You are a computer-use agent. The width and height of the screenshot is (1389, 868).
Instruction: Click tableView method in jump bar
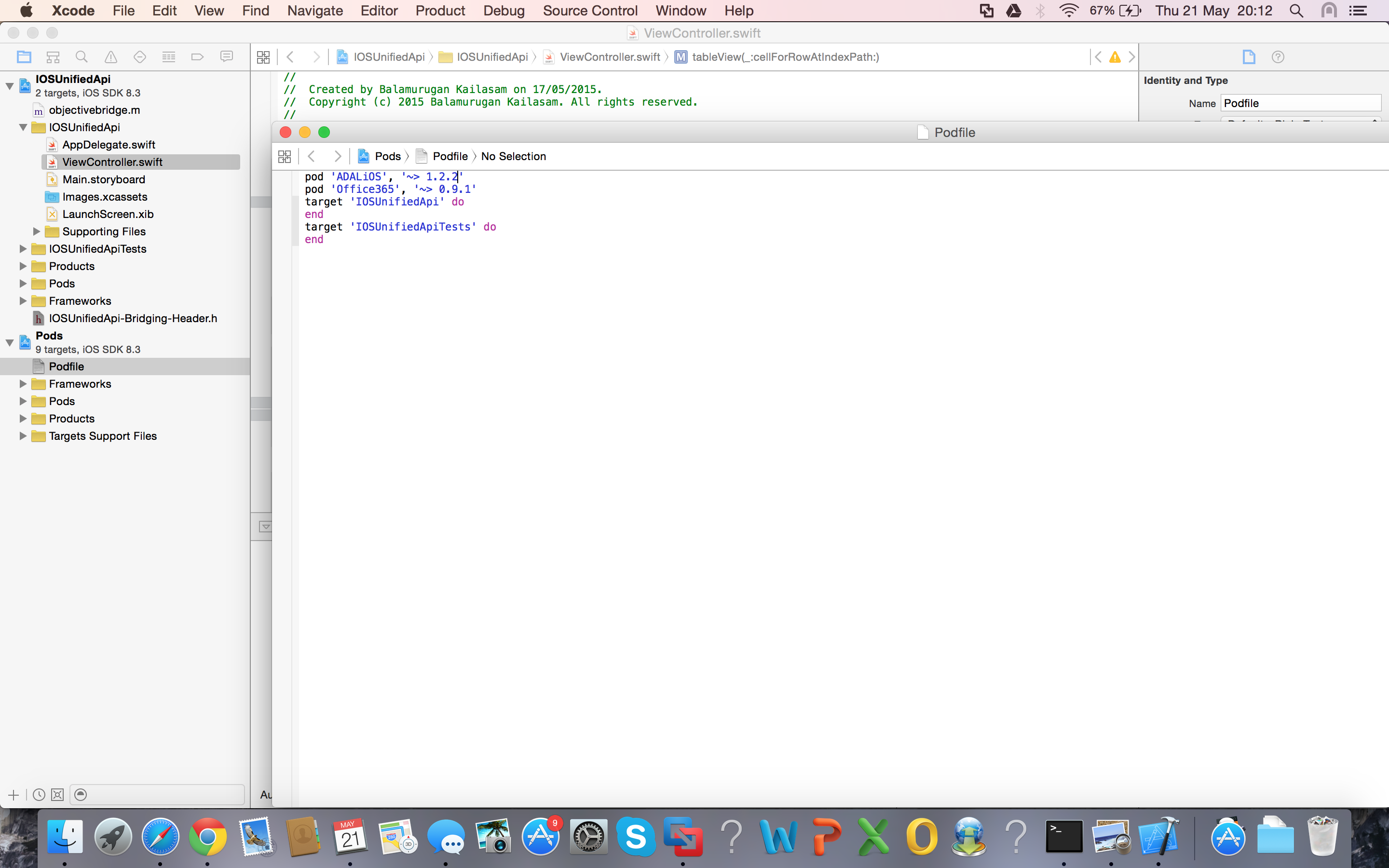(785, 57)
